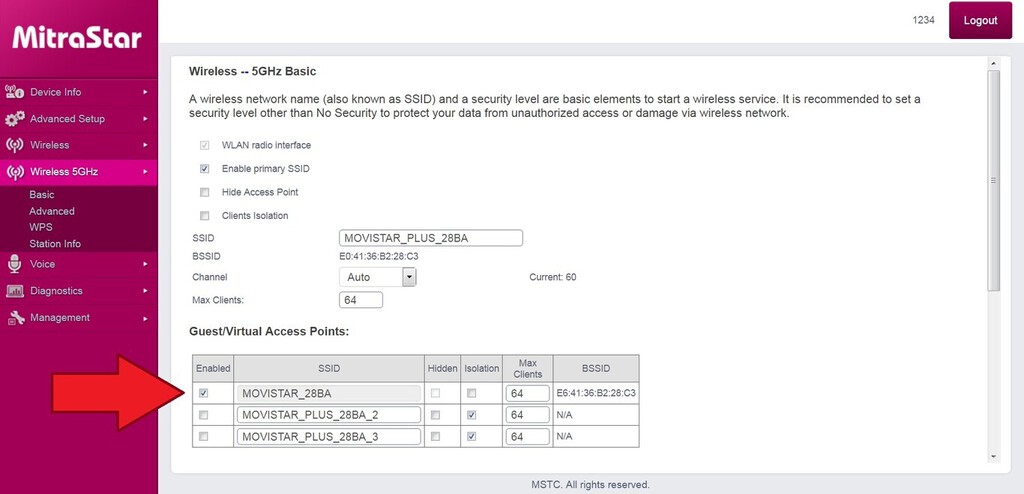Open the Channel Auto dropdown
This screenshot has width=1024, height=494.
377,277
